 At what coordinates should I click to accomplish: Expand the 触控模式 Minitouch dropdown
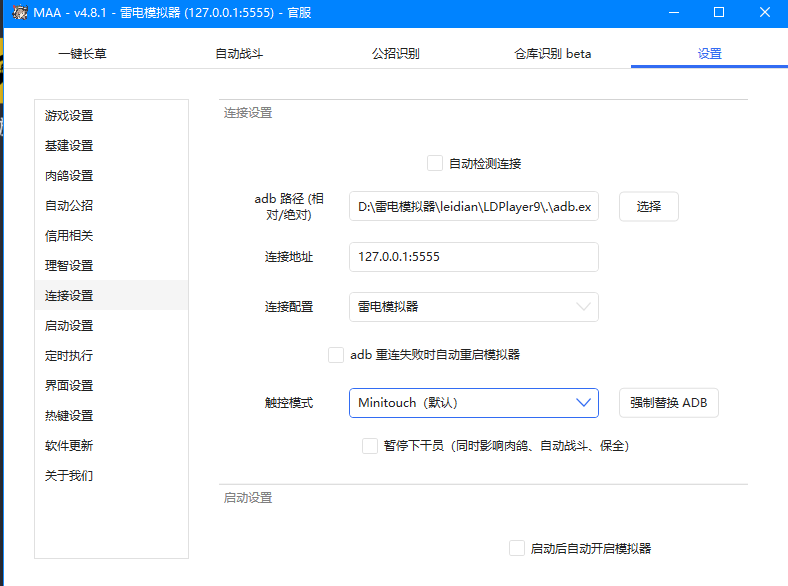point(473,403)
